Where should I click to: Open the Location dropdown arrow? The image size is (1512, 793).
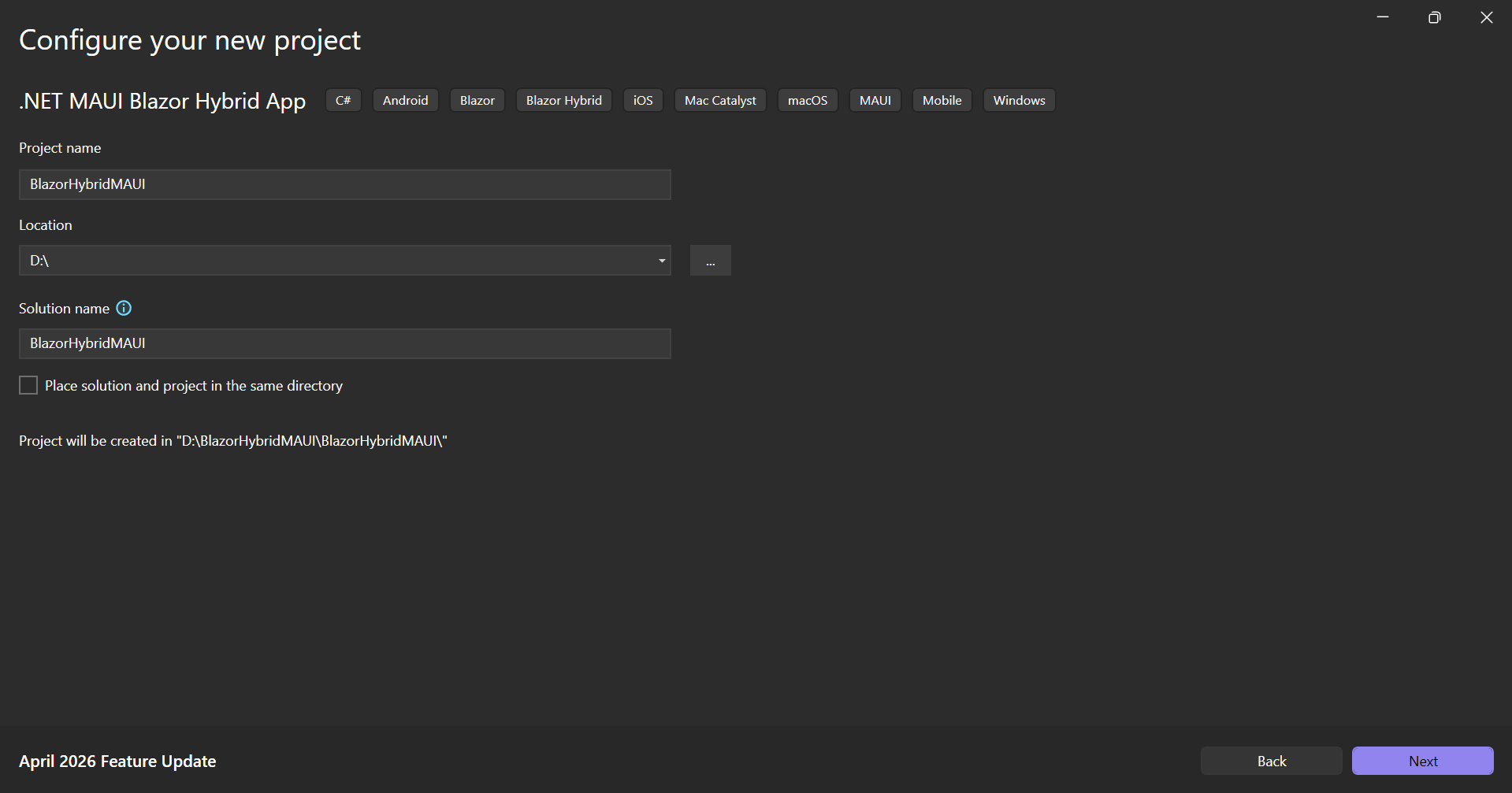point(662,261)
